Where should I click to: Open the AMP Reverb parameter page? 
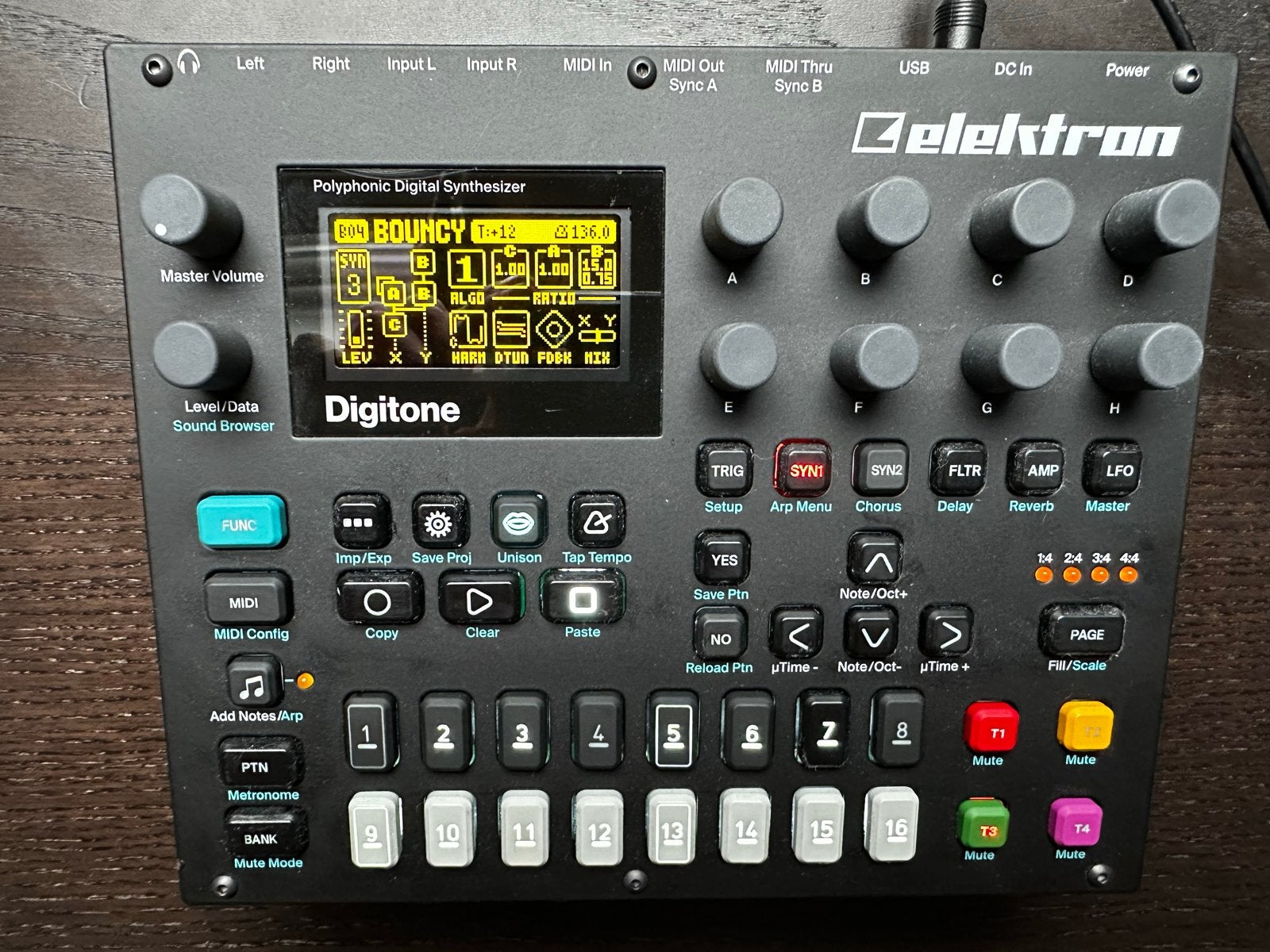coord(1037,470)
